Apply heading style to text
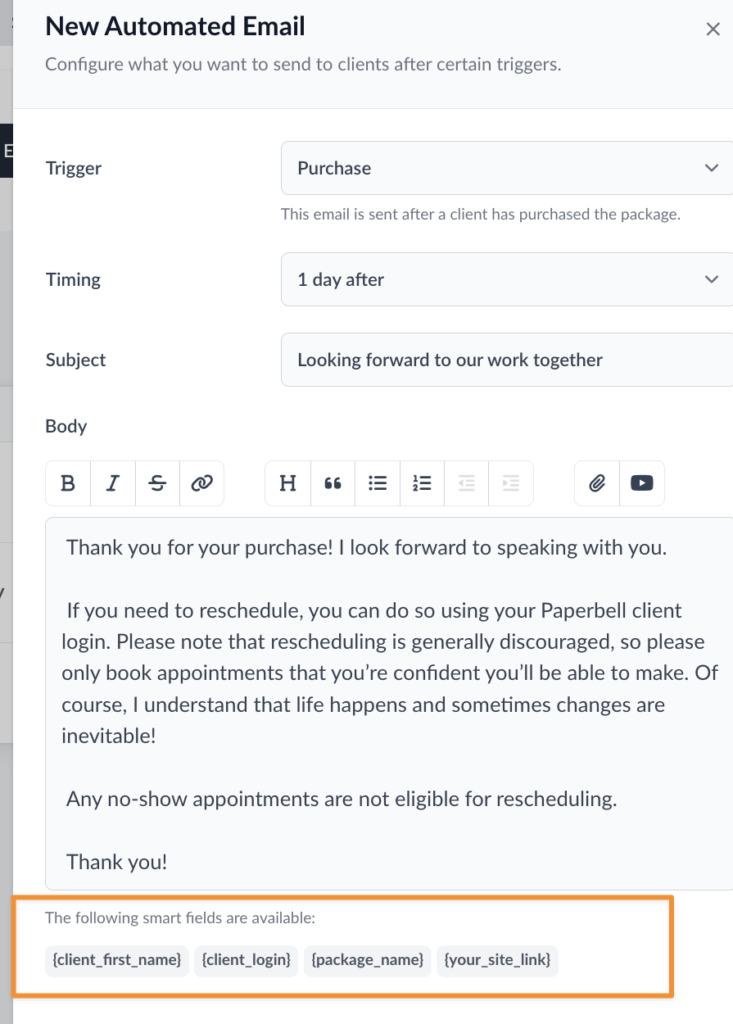The width and height of the screenshot is (733, 1024). coord(288,483)
